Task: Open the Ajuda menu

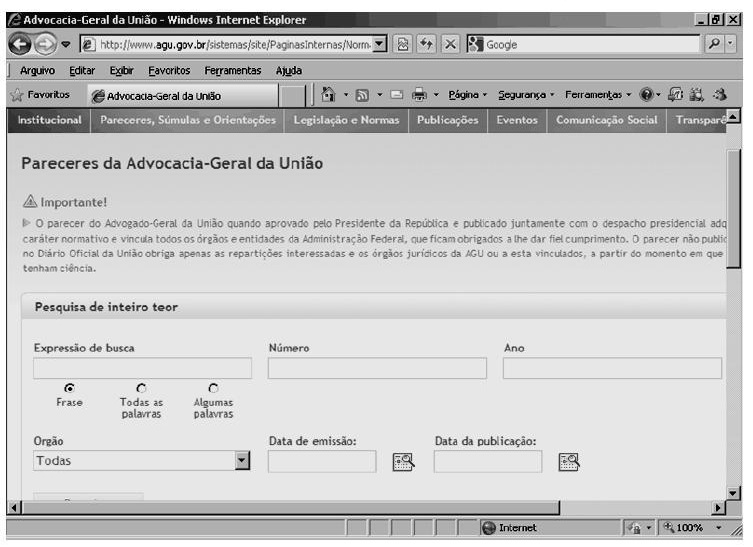Action: 289,71
